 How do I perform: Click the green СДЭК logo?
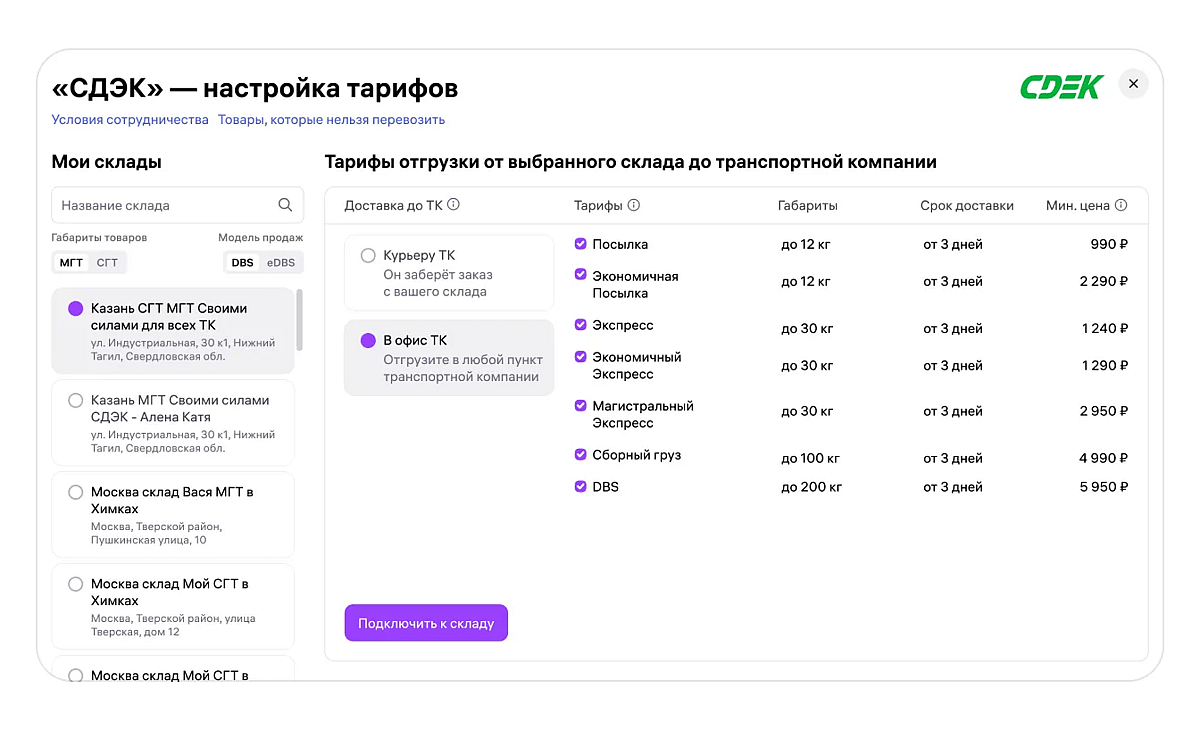[1060, 86]
